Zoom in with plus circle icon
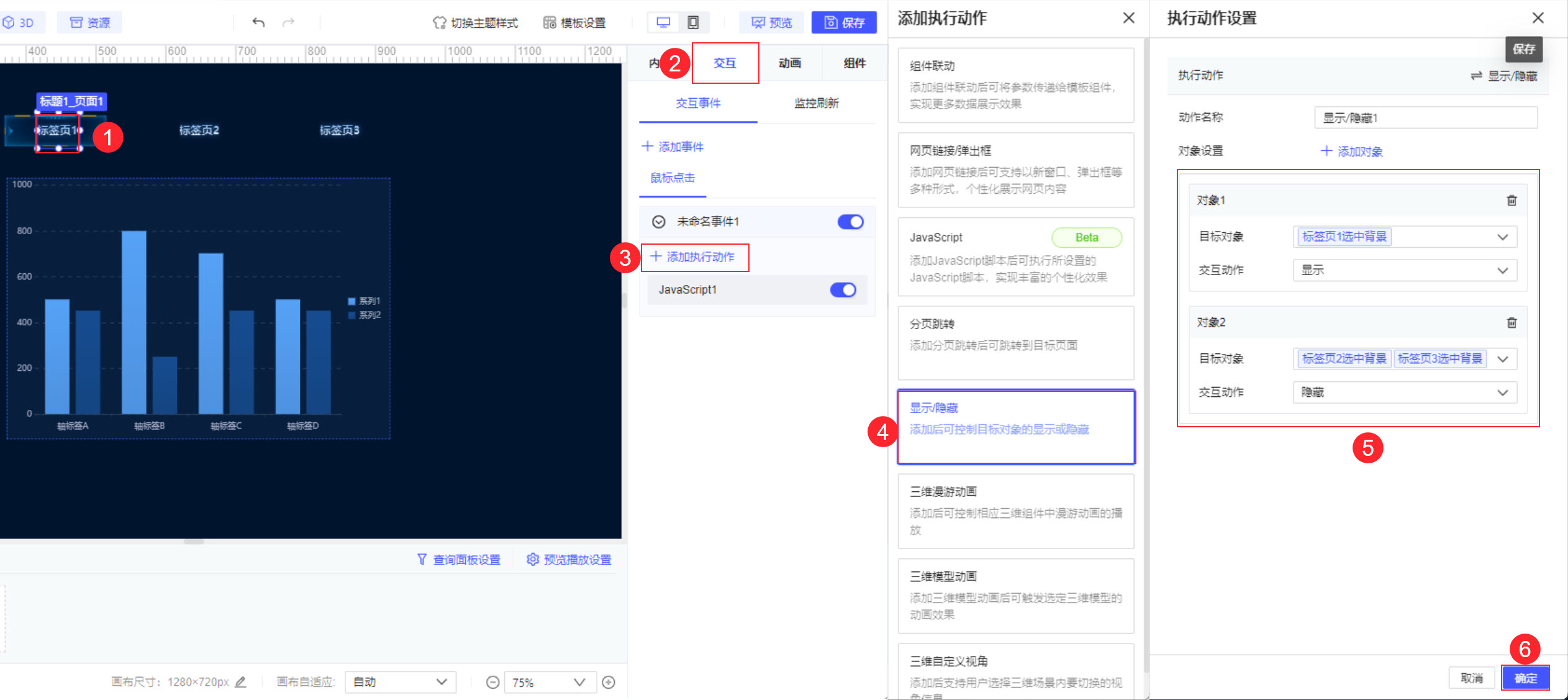 609,683
